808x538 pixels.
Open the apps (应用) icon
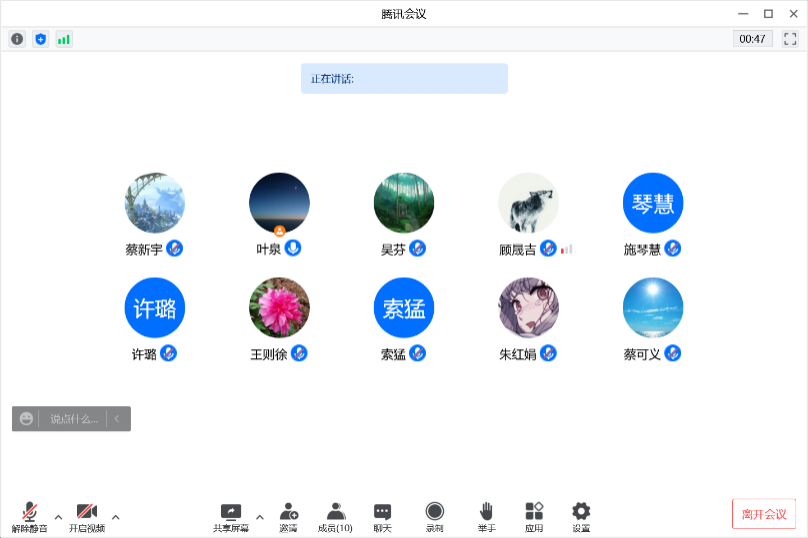(x=534, y=516)
